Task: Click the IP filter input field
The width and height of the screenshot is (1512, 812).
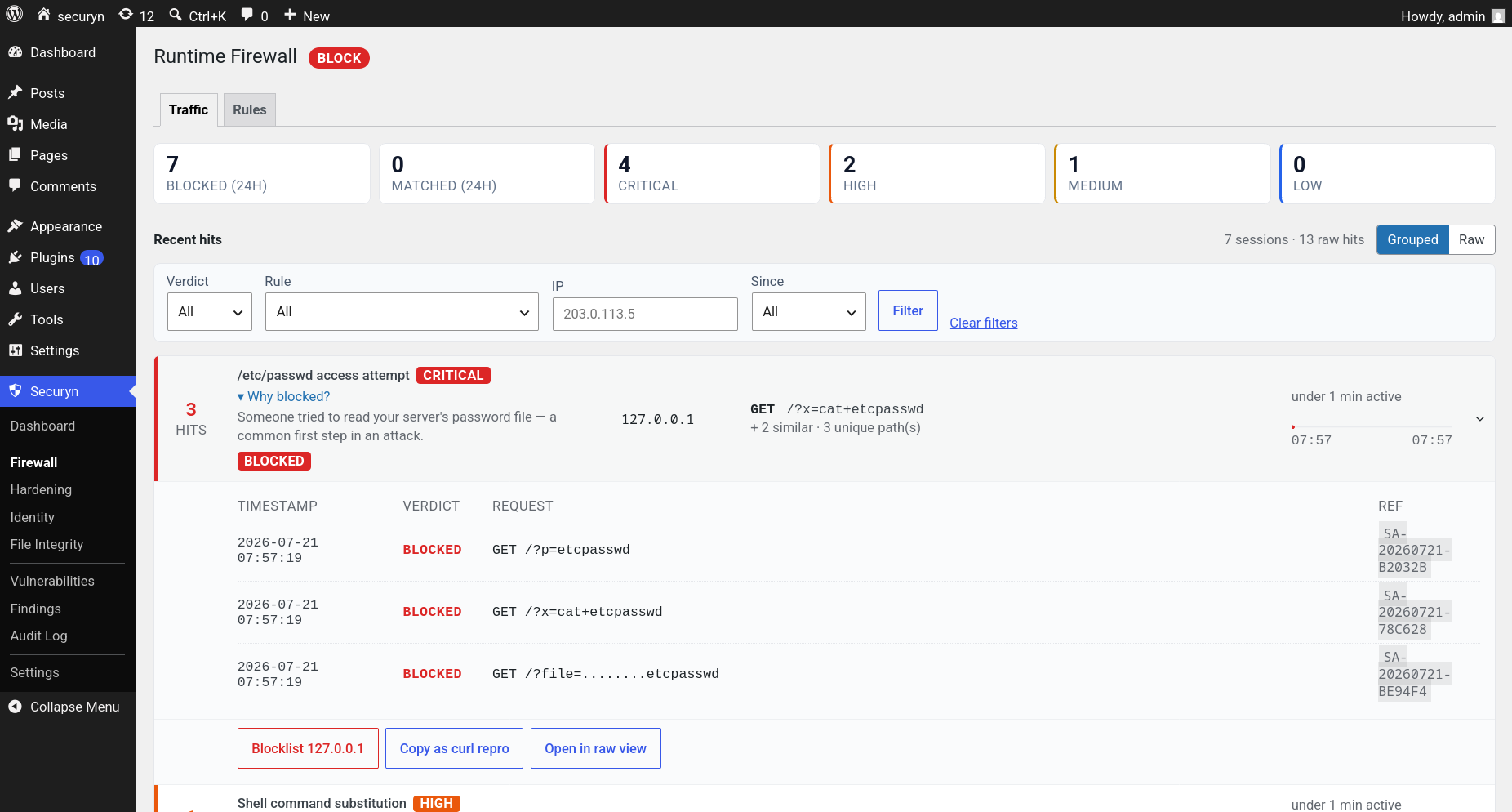Action: click(x=645, y=314)
